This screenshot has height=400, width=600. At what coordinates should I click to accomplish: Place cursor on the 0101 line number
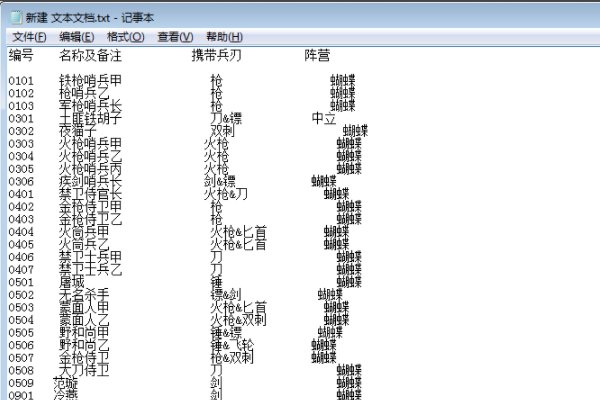[21, 80]
